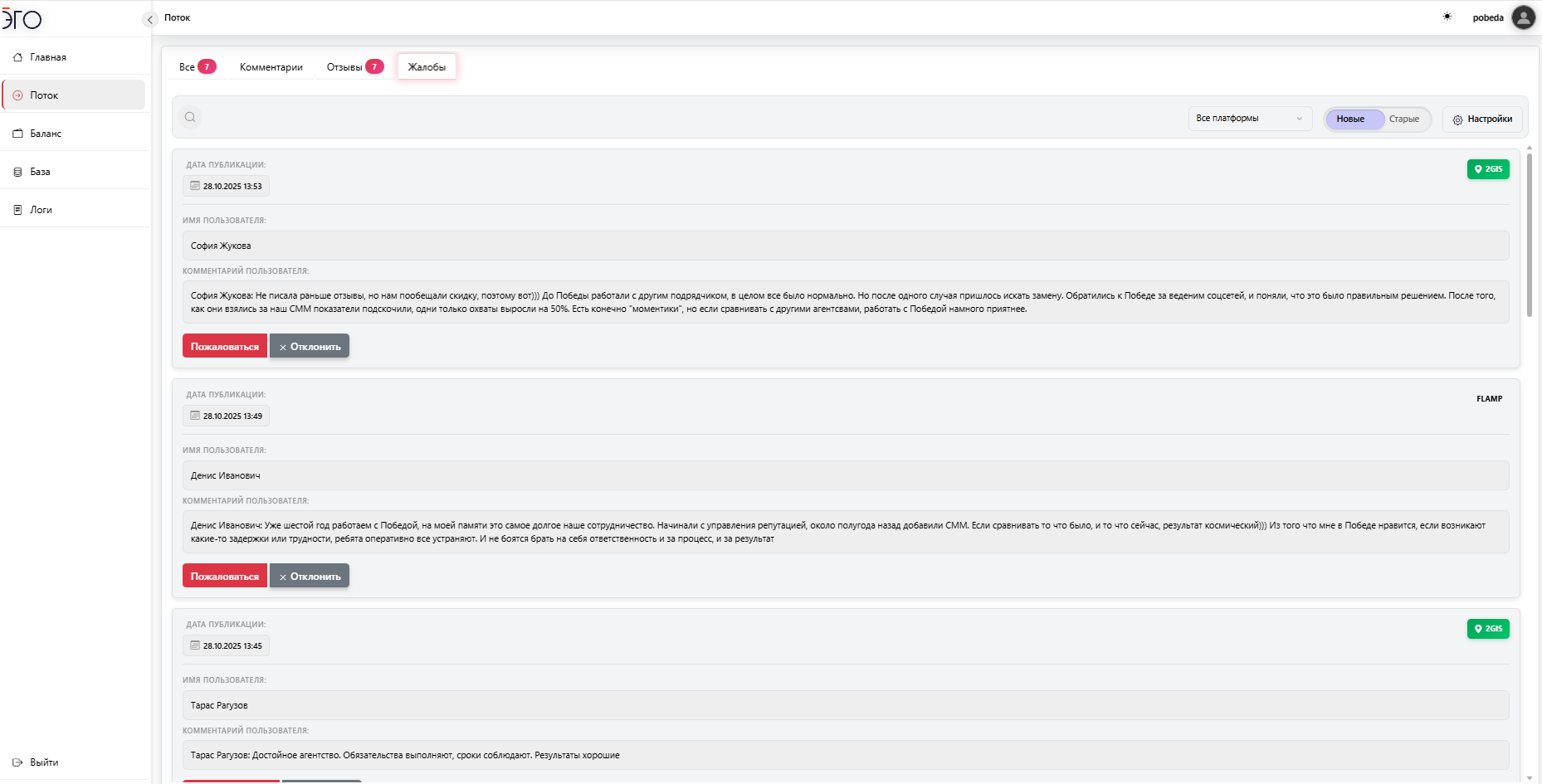The image size is (1542, 784).
Task: Click the 2GIS badge on София Жукова review
Action: click(1488, 169)
